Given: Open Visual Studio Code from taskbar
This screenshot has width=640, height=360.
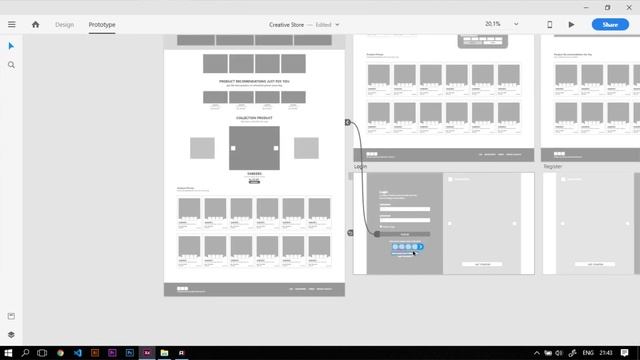Looking at the screenshot, I should tap(78, 353).
